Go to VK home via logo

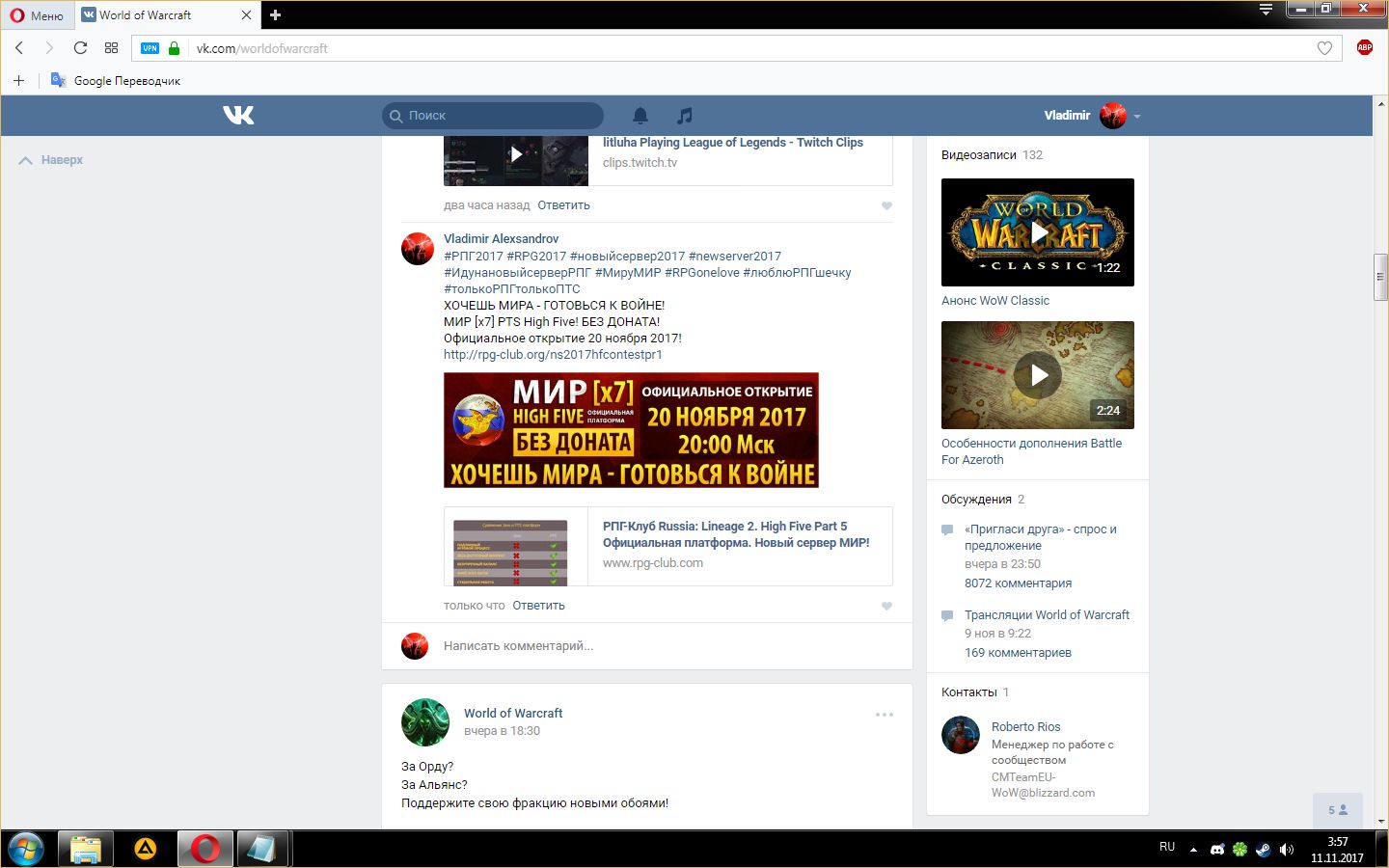point(238,116)
